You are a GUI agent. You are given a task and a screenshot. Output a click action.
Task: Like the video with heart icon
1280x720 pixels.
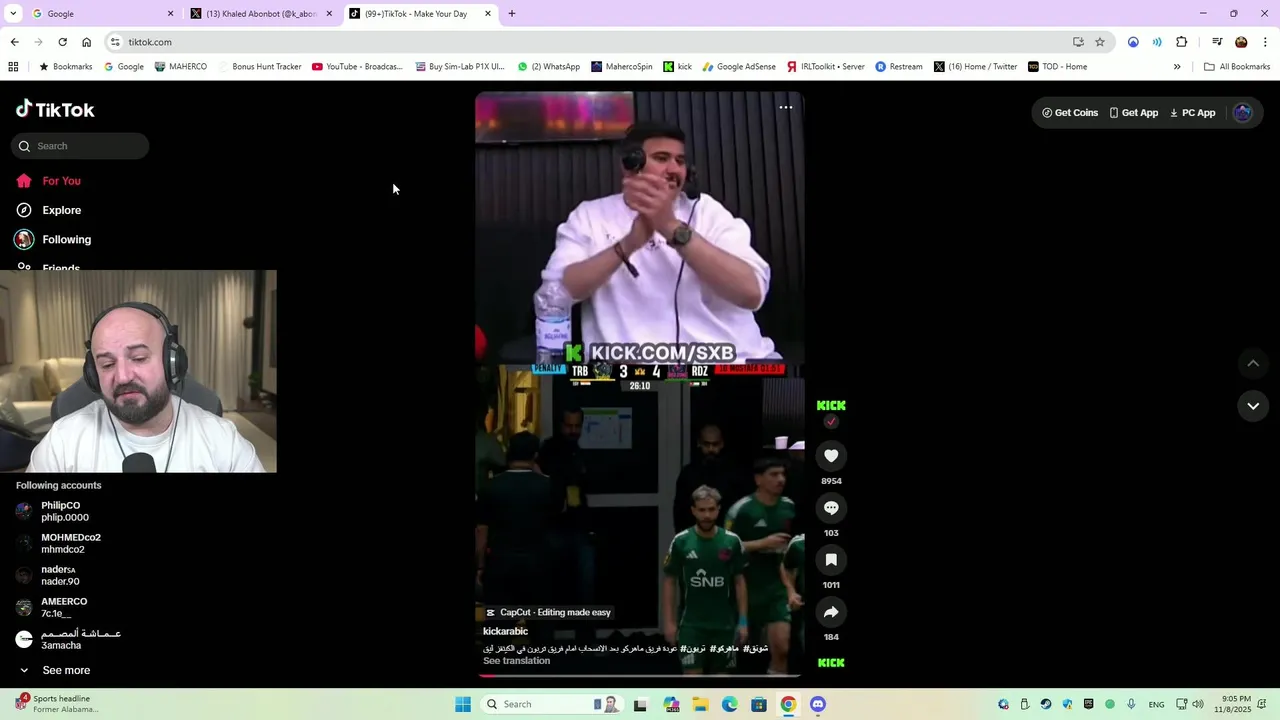coord(831,456)
